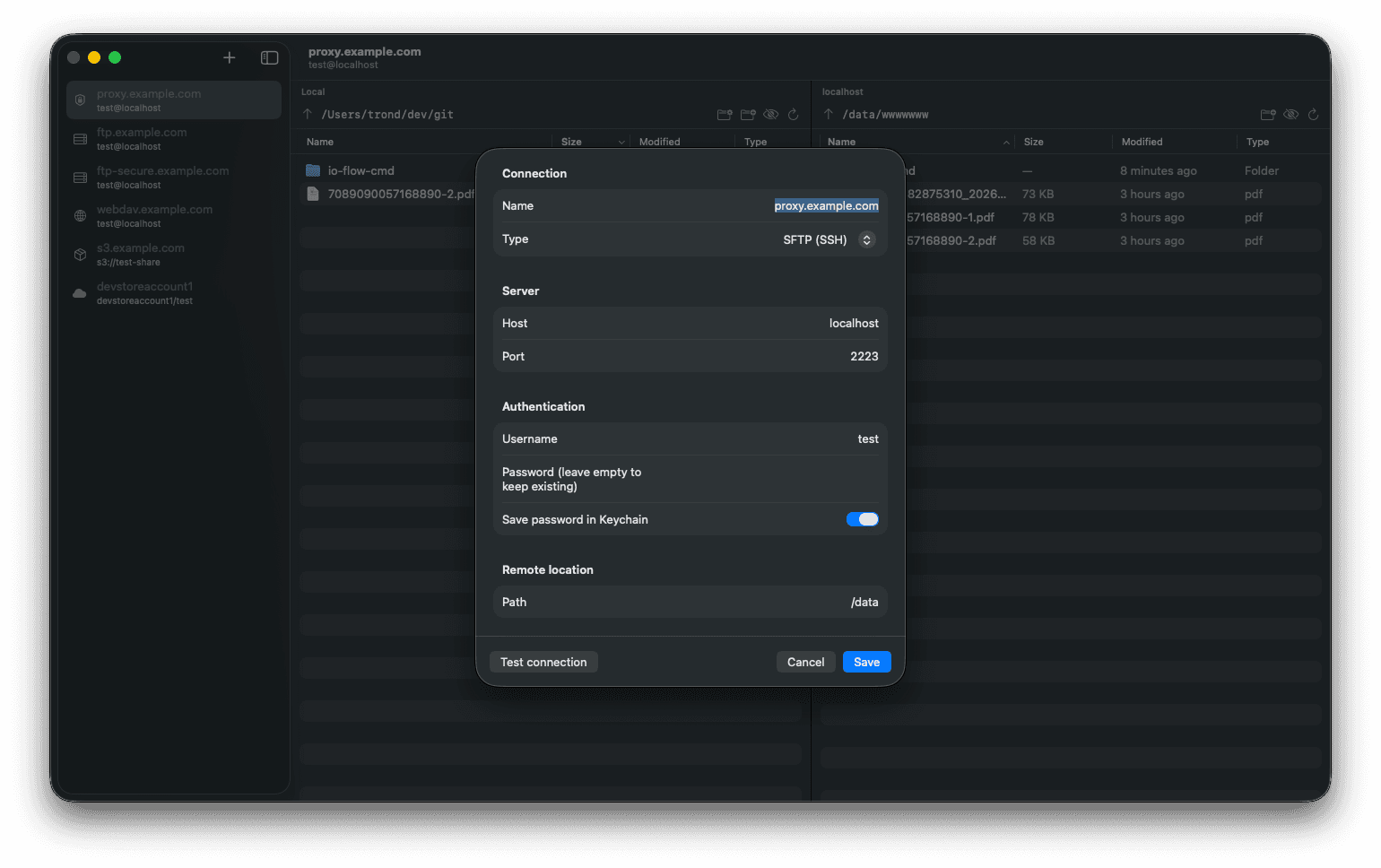
Task: Click the cloud icon beside devstoreaccount1
Action: click(x=80, y=293)
